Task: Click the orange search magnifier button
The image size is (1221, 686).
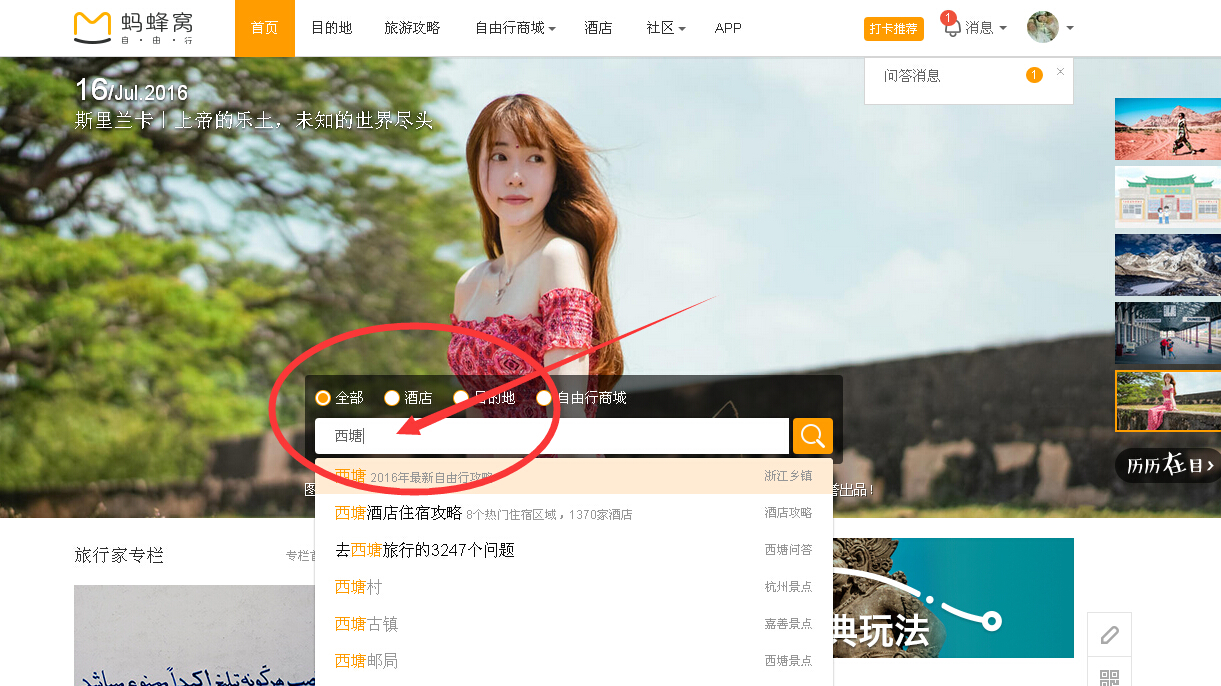Action: (x=812, y=436)
